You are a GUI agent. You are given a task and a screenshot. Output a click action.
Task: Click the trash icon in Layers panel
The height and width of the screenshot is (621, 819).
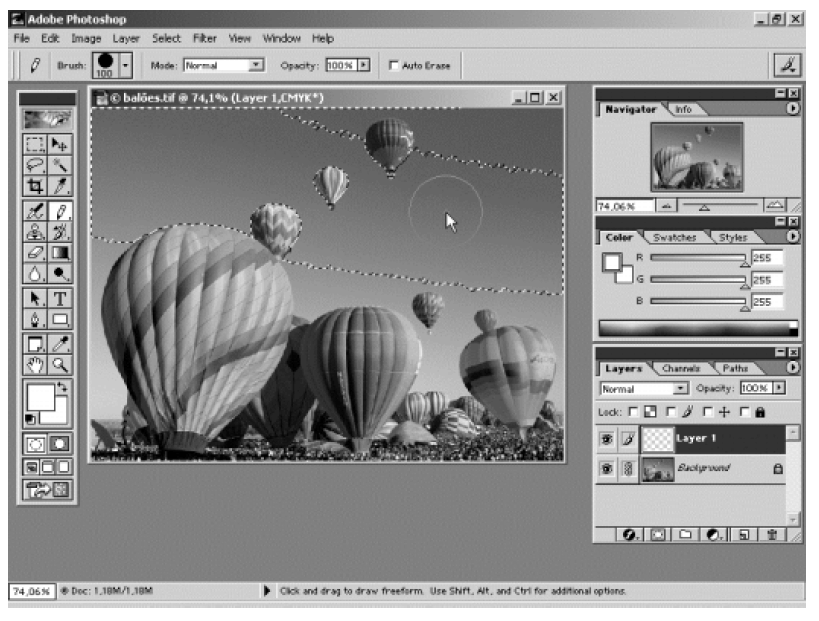coord(774,535)
